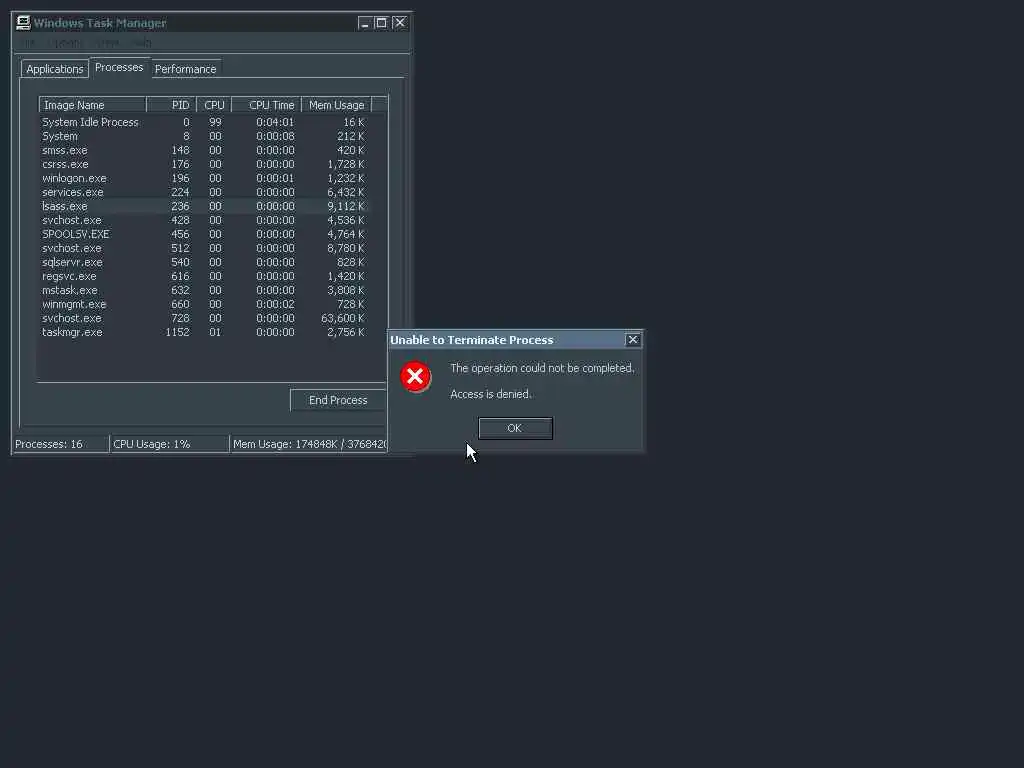Select the winmgmt.exe process
The image size is (1024, 768).
204,305
